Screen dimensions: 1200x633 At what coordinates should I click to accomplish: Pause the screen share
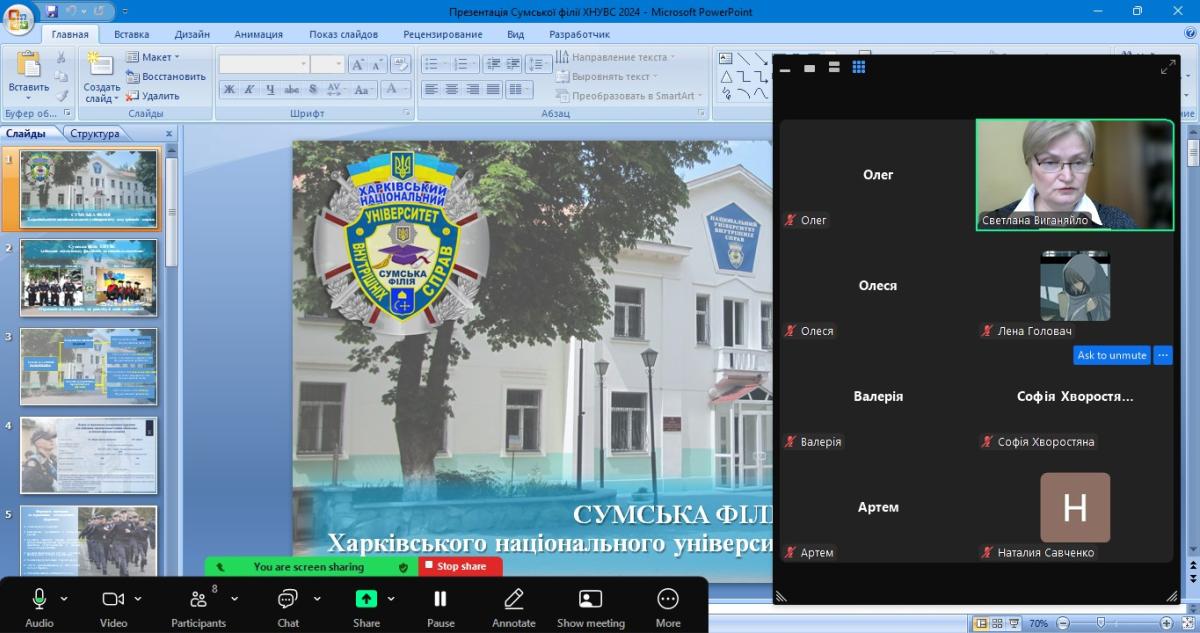[x=440, y=605]
